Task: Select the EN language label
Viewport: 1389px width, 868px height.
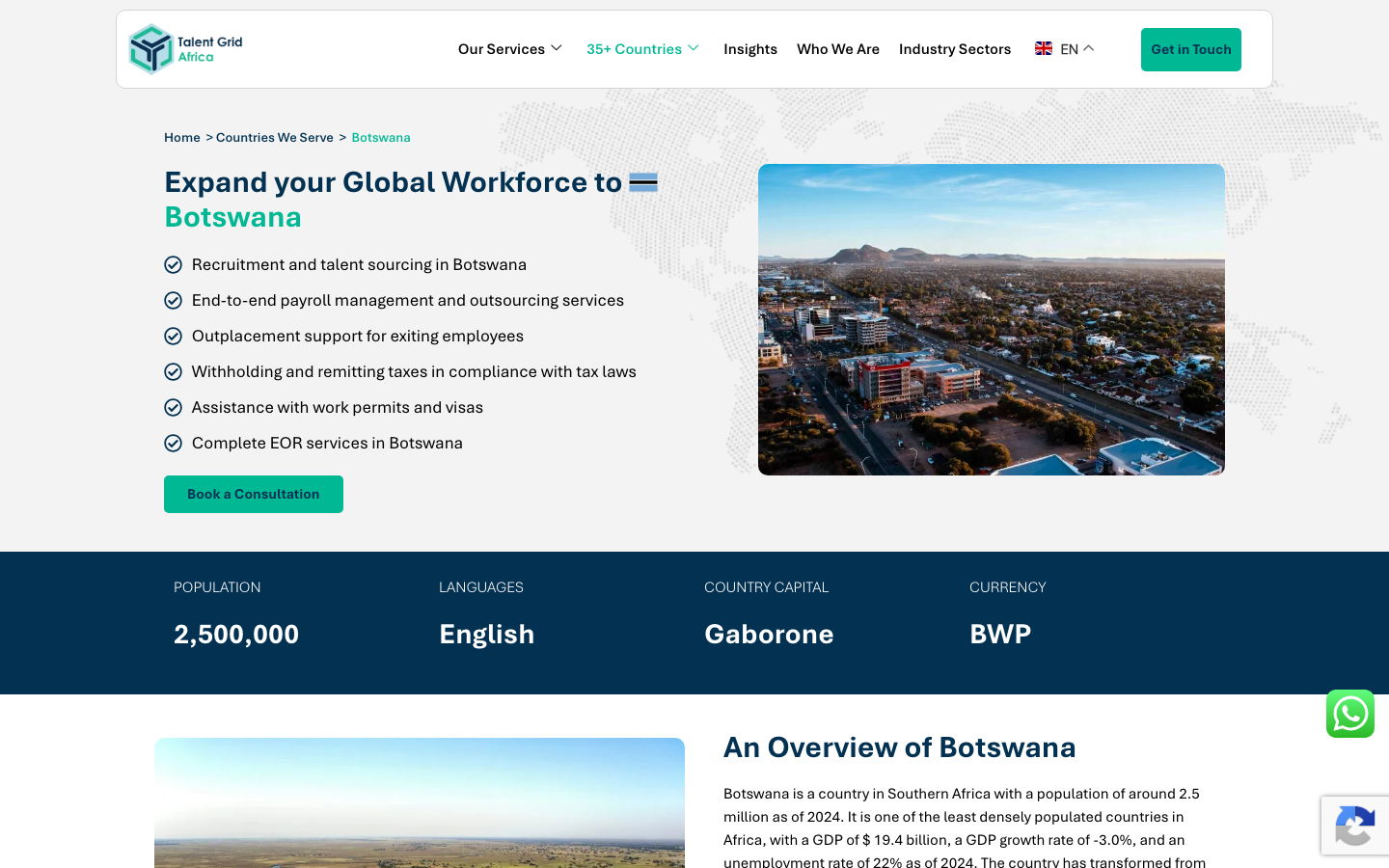Action: [x=1069, y=49]
